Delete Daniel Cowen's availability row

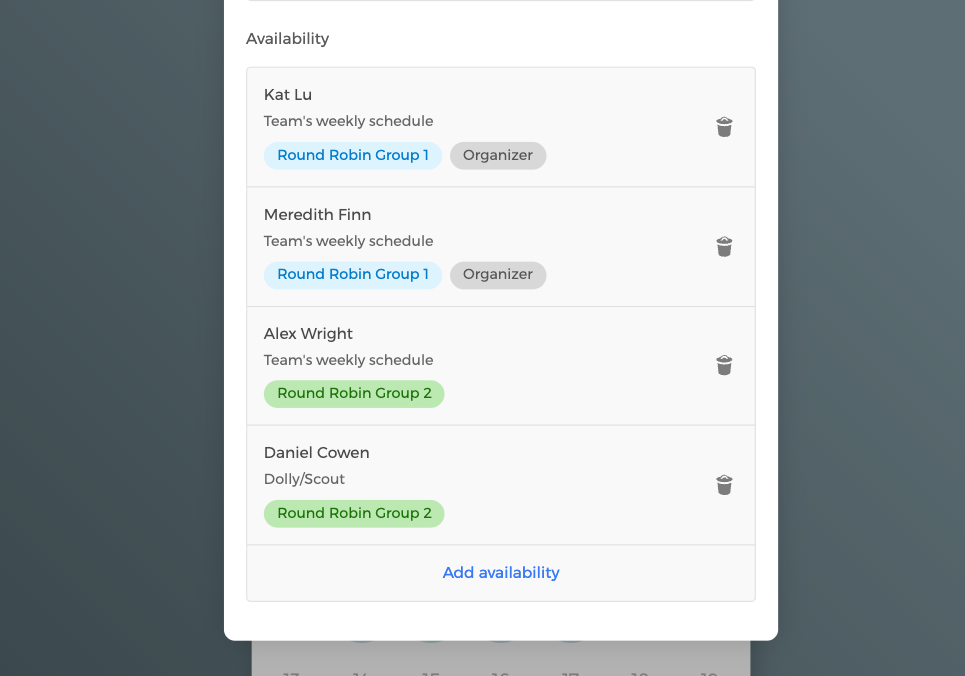724,485
